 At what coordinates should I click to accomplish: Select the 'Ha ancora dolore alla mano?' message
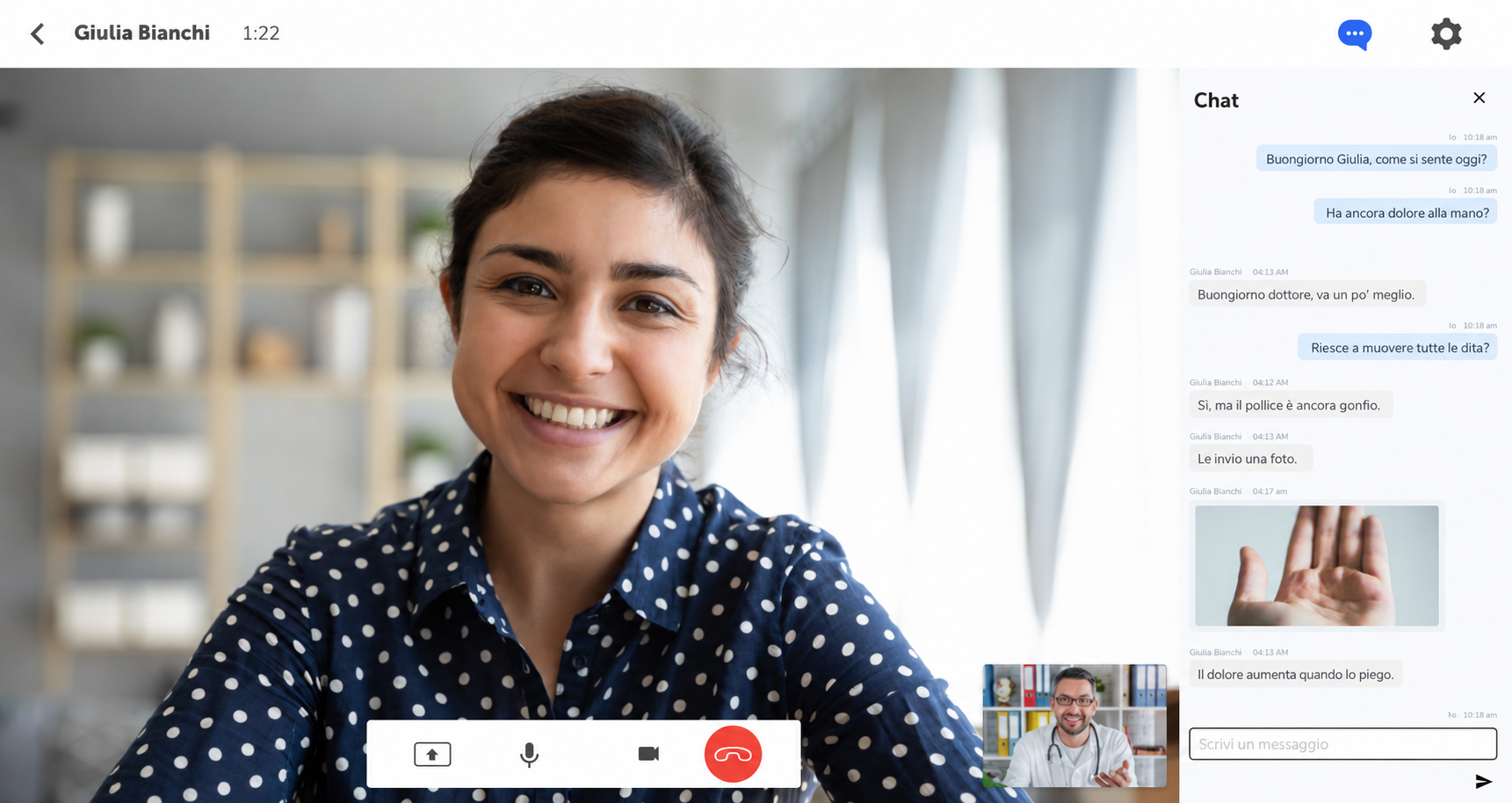click(x=1406, y=213)
